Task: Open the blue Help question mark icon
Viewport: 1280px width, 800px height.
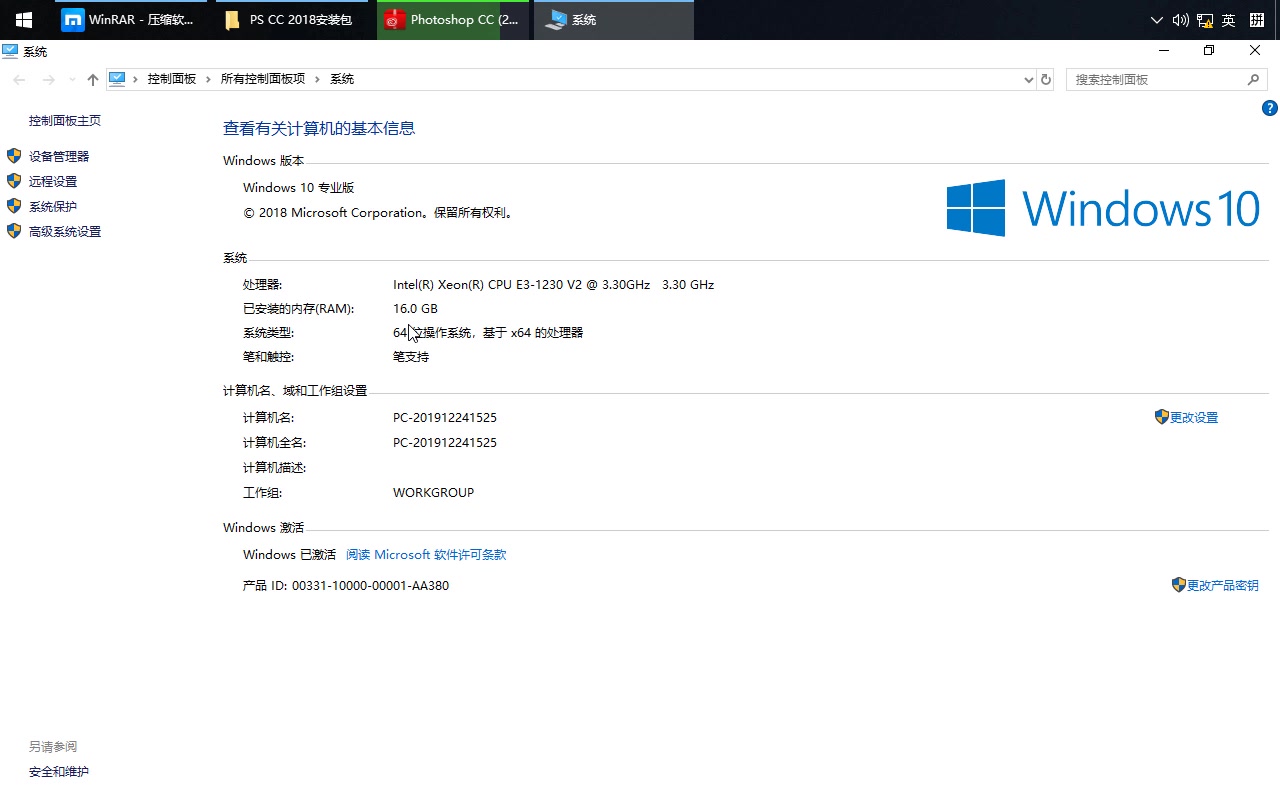Action: 1269,108
